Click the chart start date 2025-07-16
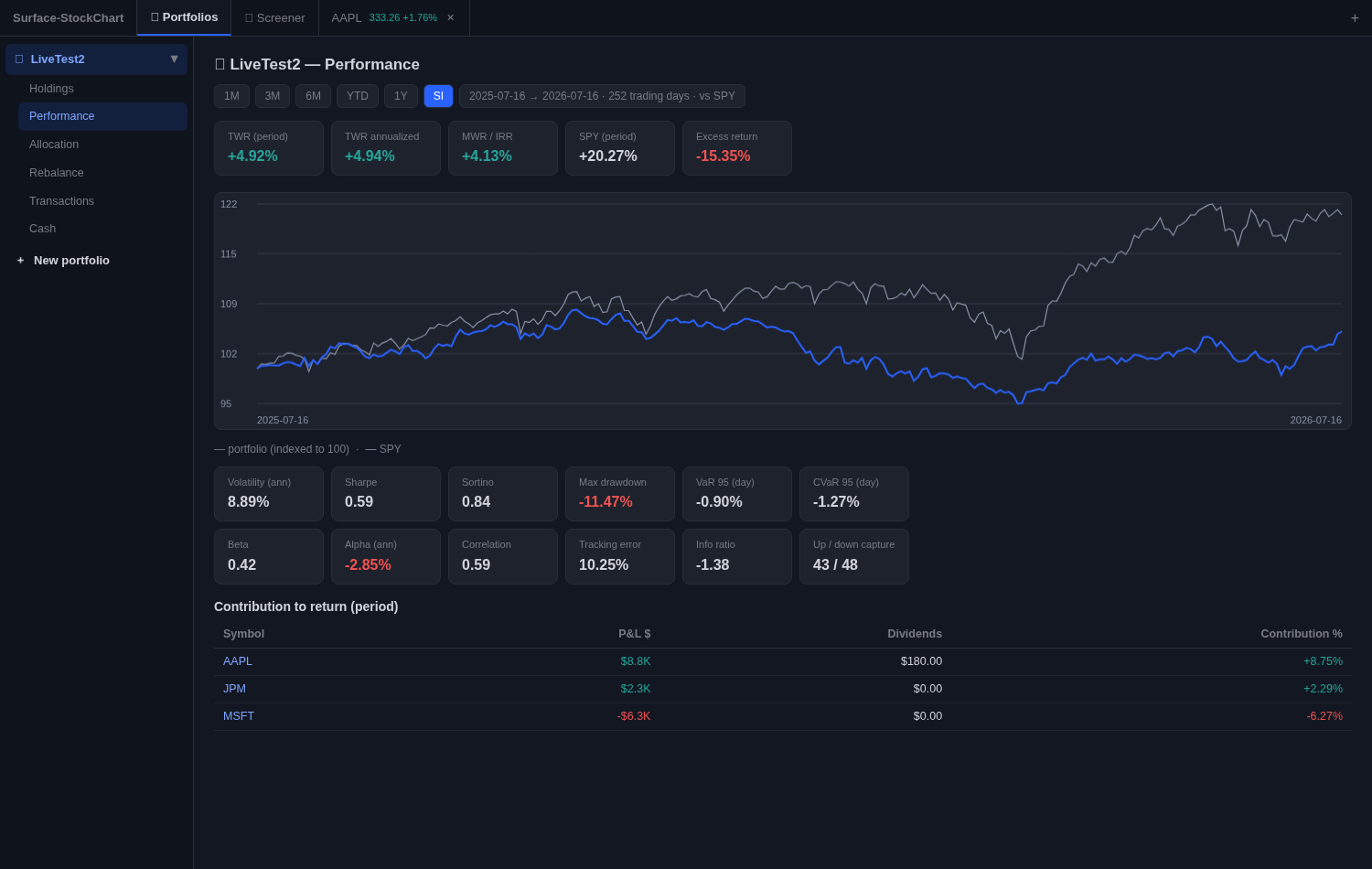The height and width of the screenshot is (869, 1372). pos(283,420)
